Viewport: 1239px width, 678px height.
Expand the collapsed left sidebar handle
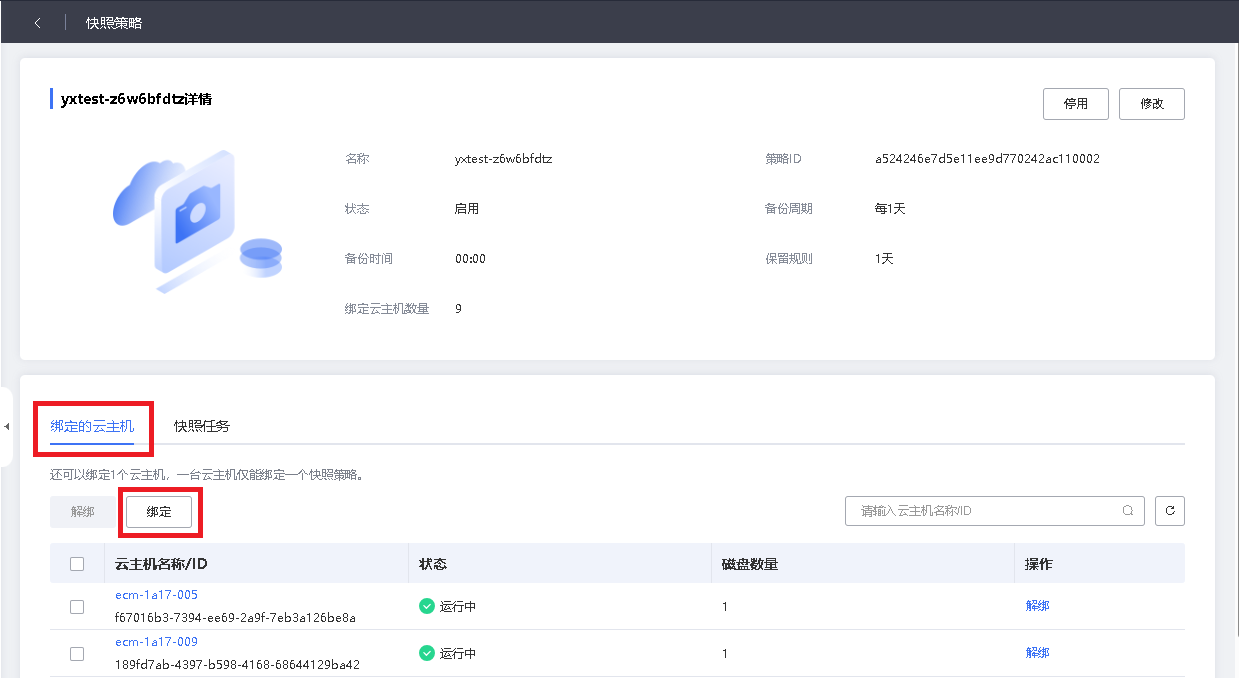click(7, 427)
